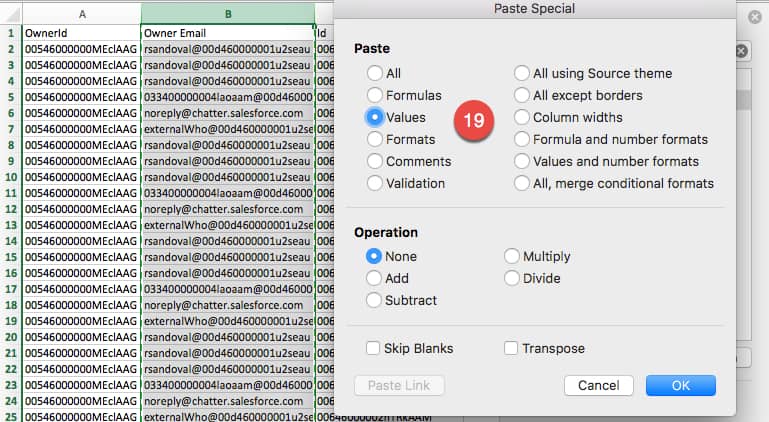This screenshot has height=422, width=769.
Task: Select Values and number formats
Action: (522, 161)
